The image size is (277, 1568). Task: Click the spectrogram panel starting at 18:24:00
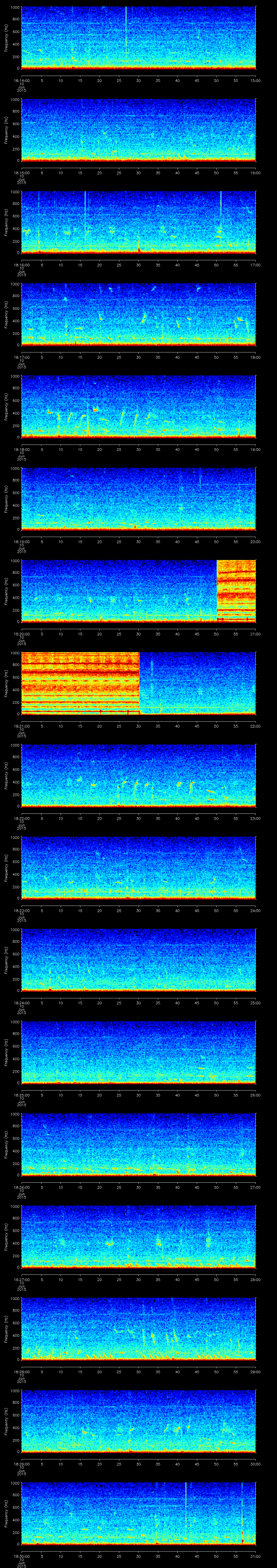138,960
